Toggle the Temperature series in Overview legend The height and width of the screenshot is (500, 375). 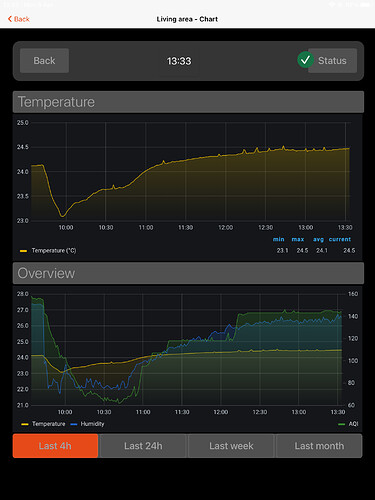coord(43,424)
